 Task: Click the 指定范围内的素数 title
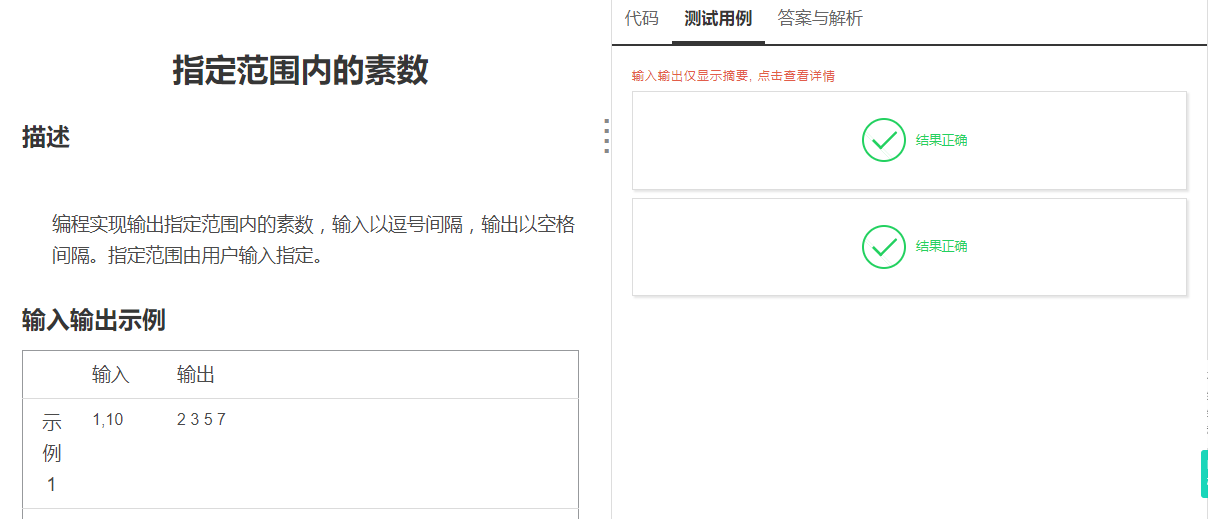(x=300, y=71)
